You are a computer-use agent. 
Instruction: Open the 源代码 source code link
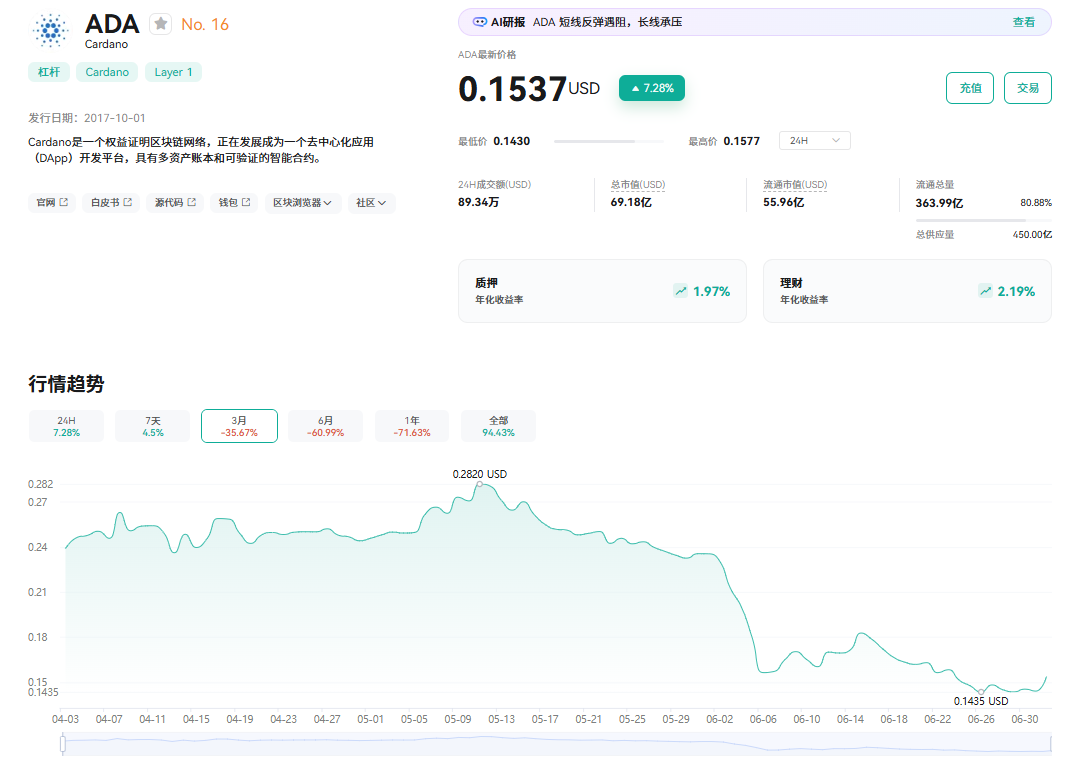[175, 203]
